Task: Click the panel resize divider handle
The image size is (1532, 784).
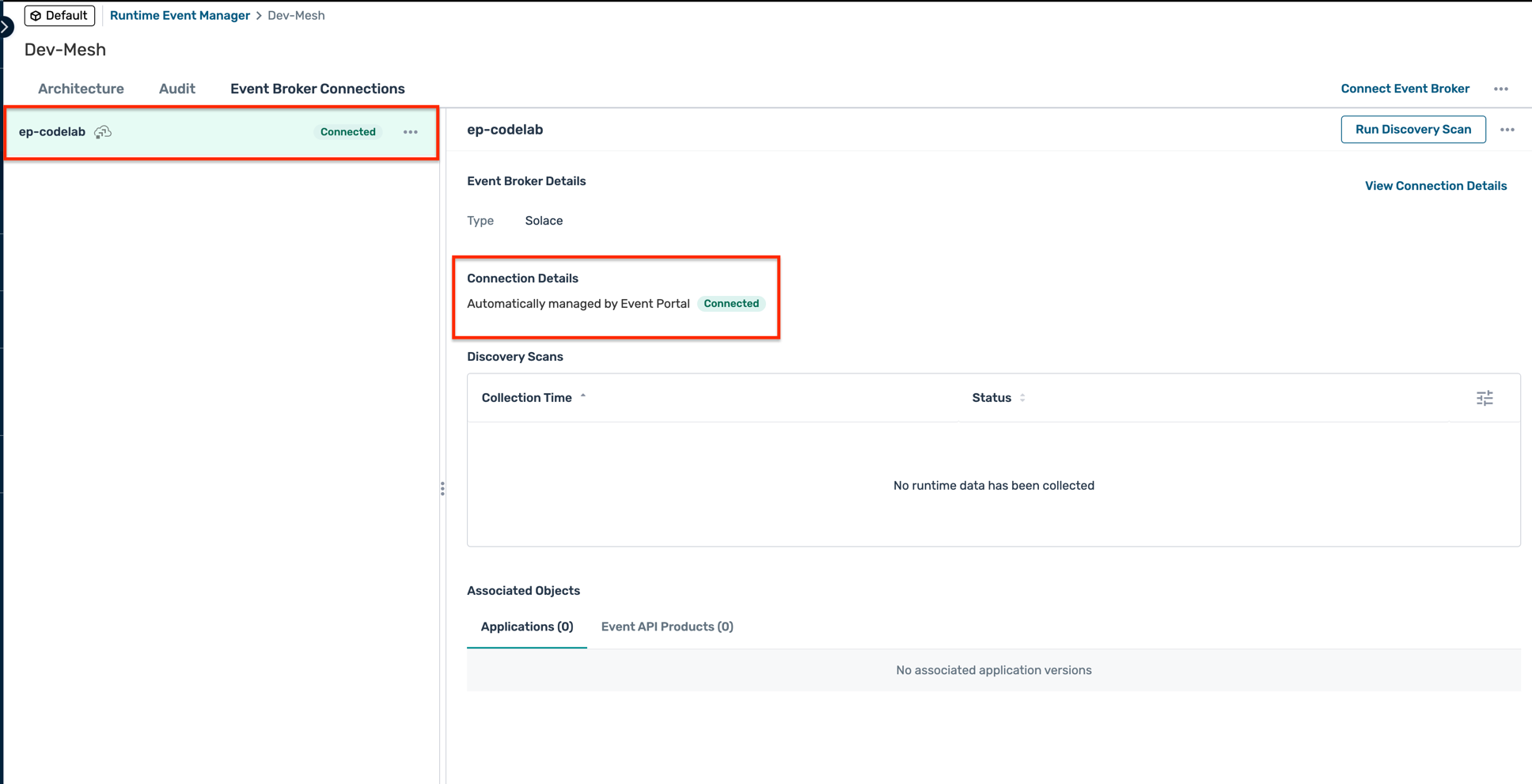Action: coord(442,489)
